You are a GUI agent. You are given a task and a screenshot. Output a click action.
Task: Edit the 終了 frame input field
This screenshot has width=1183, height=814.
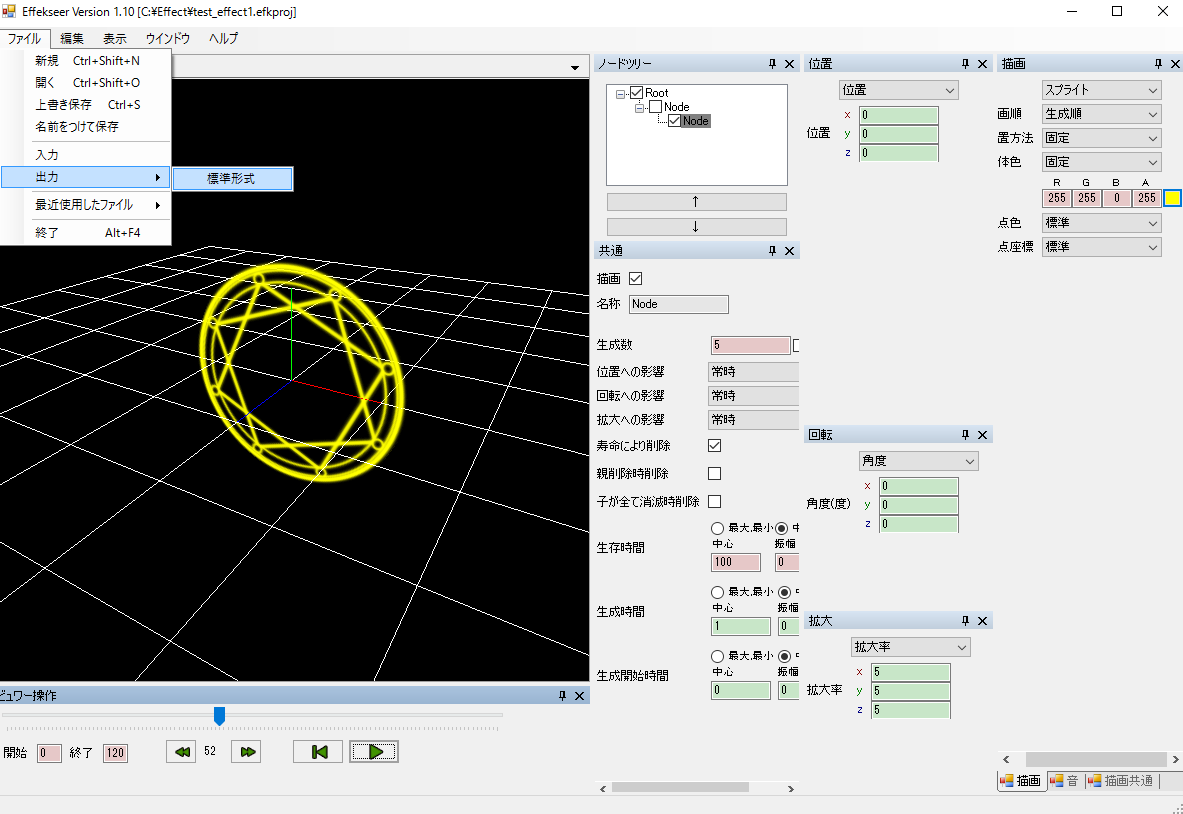[x=115, y=753]
